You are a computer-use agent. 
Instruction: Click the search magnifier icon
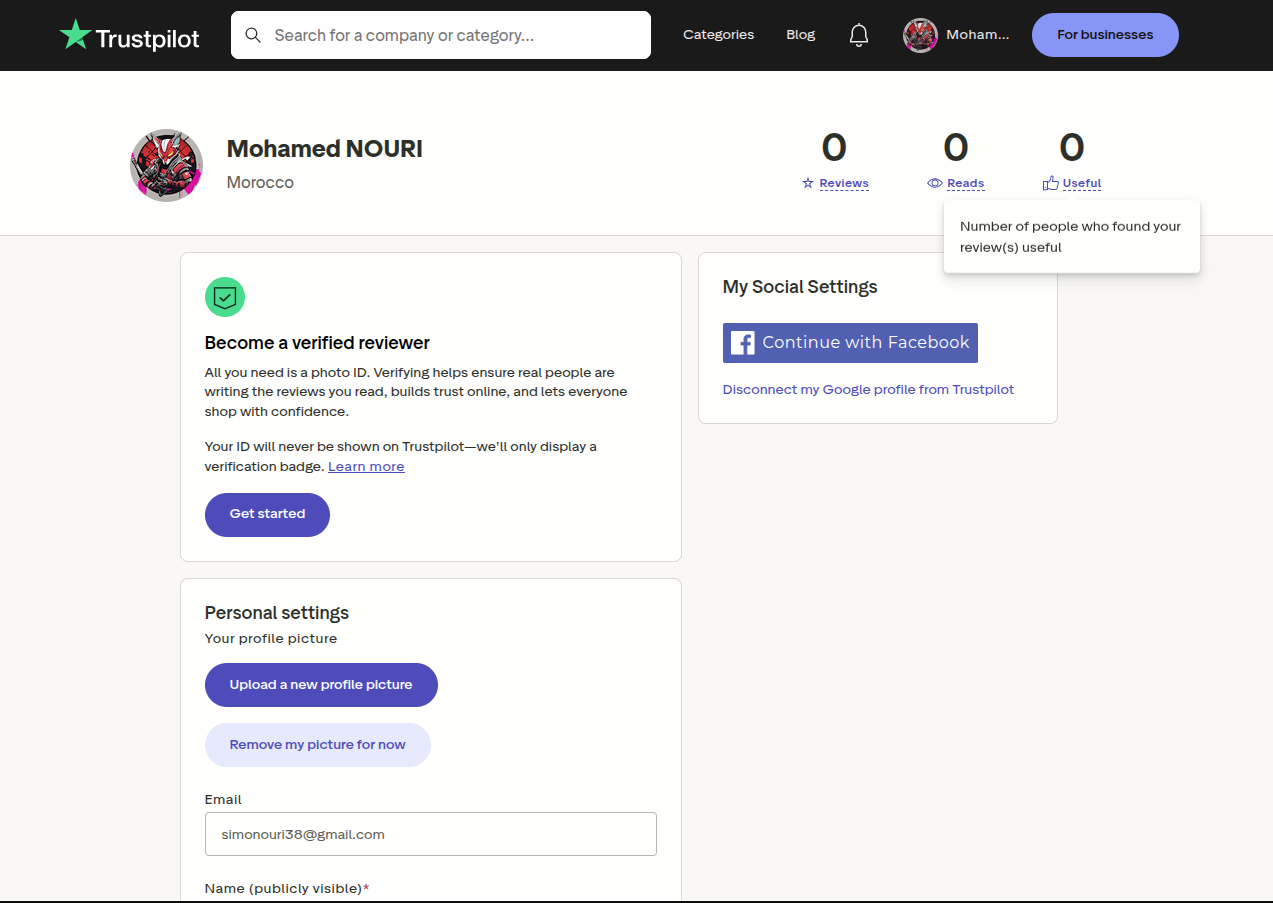click(x=254, y=35)
